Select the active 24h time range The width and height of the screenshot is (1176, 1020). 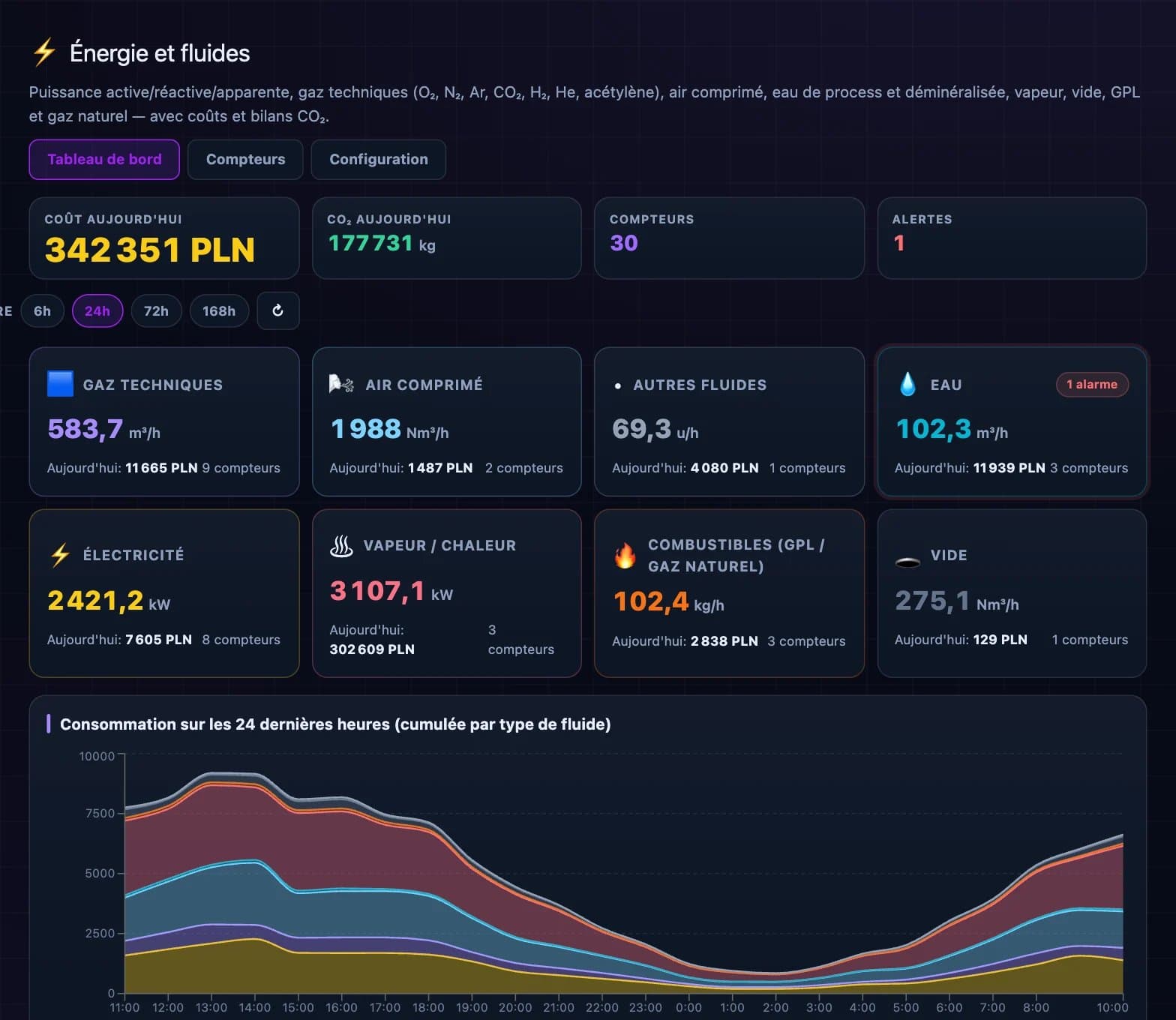pyautogui.click(x=97, y=310)
